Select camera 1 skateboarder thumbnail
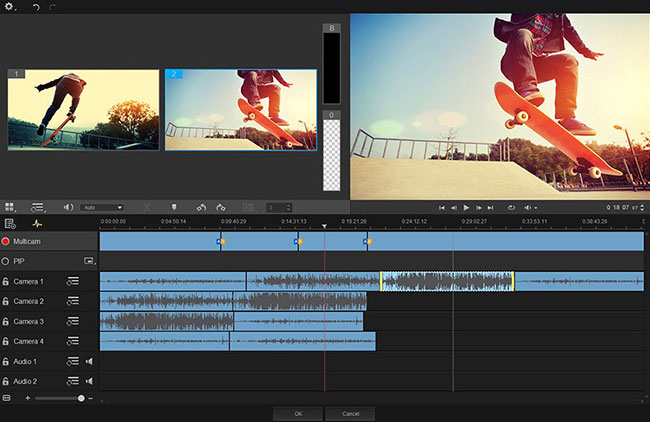Screen dimensions: 650x422 pyautogui.click(x=83, y=110)
